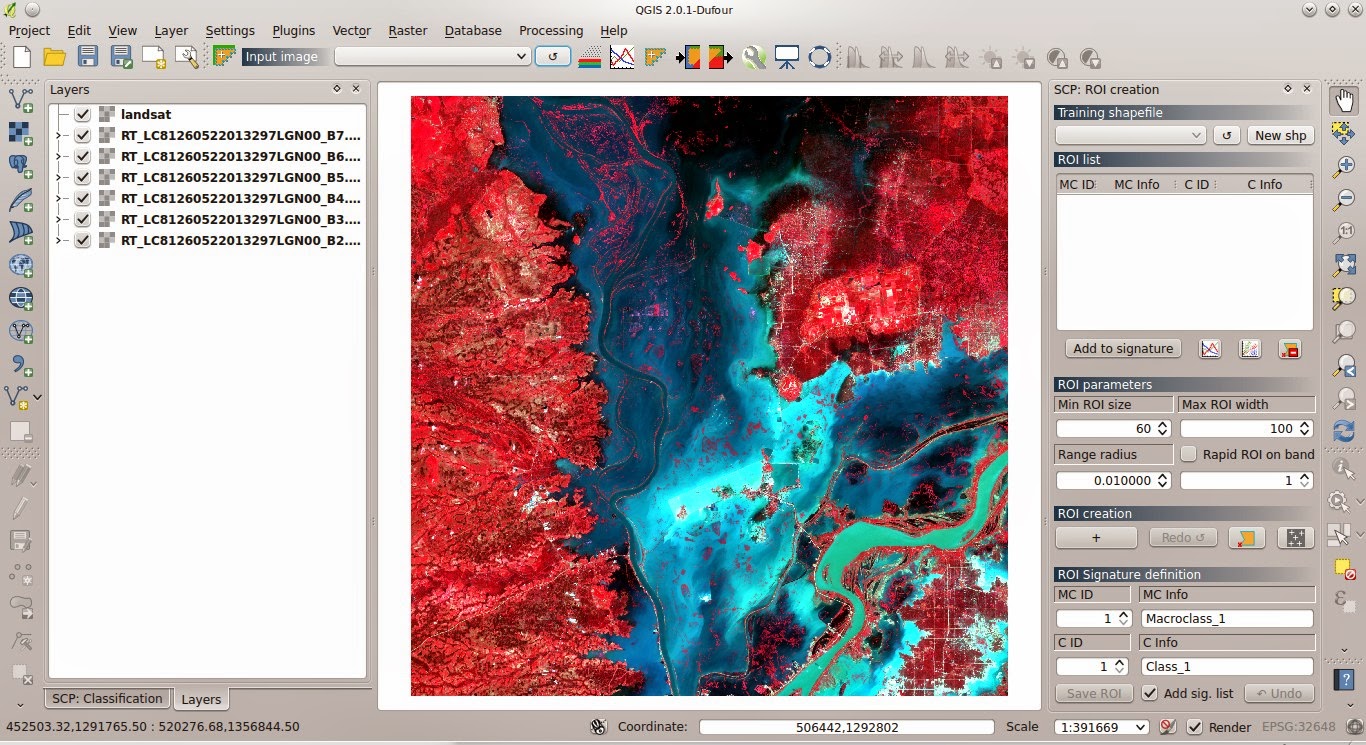Hide the landsat layer
The image size is (1366, 745).
coord(82,114)
